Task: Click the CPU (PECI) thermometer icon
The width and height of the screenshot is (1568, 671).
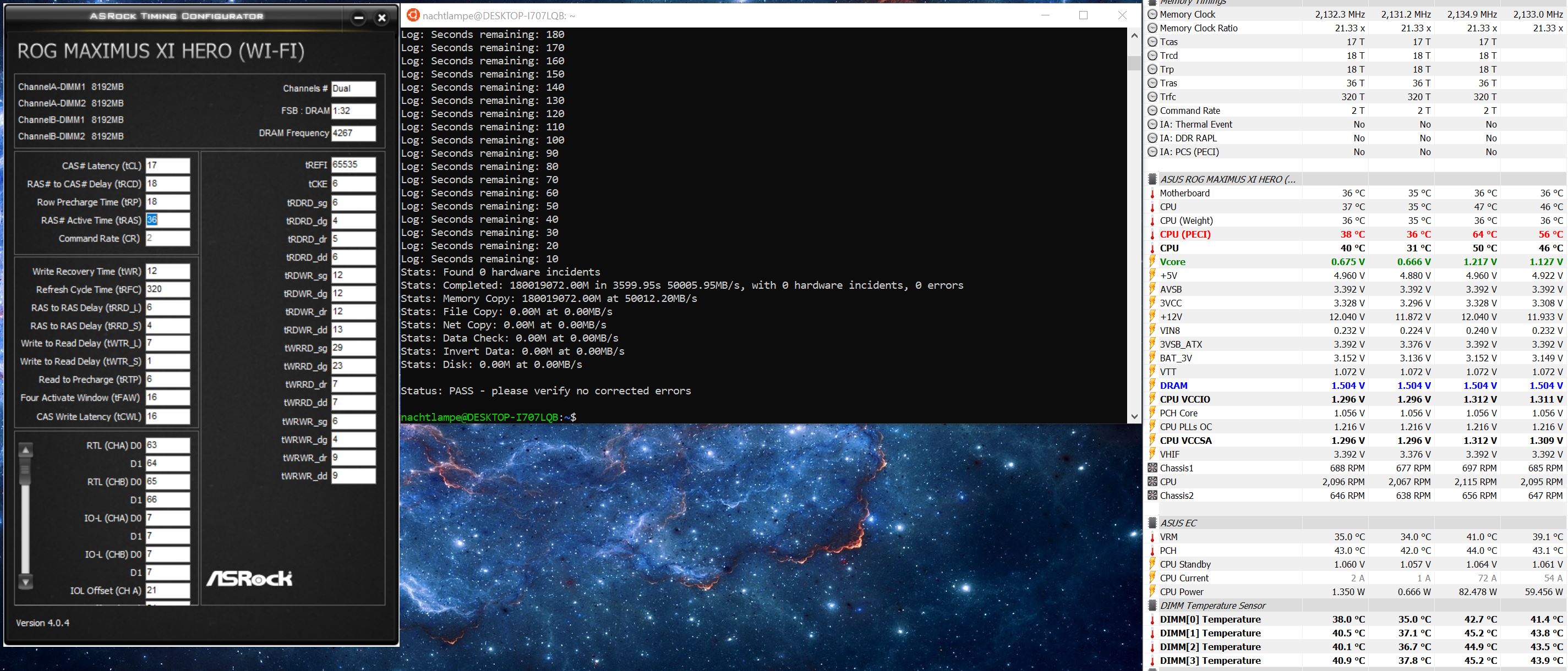Action: point(1152,235)
